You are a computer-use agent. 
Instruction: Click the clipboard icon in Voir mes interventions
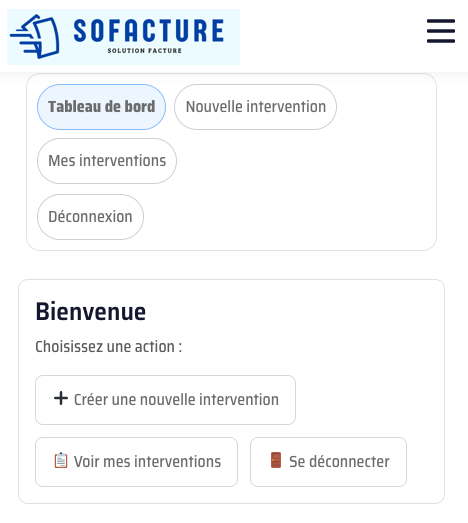pyautogui.click(x=61, y=461)
